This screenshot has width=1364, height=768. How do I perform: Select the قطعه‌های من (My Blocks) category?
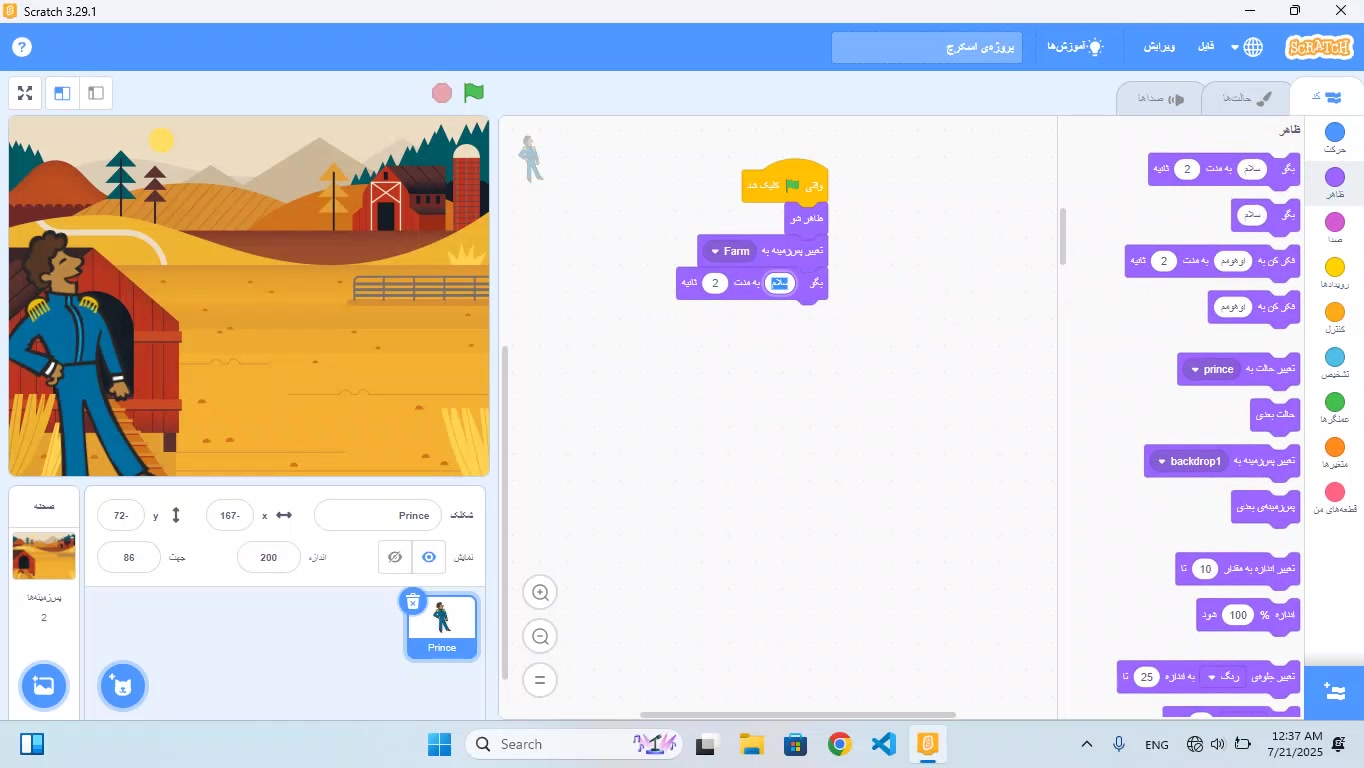click(1335, 498)
